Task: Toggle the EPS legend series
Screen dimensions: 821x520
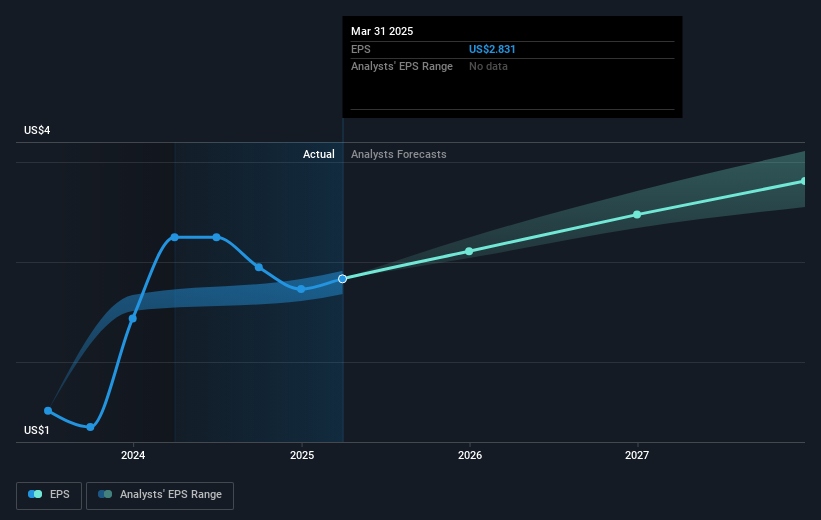Action: click(49, 495)
